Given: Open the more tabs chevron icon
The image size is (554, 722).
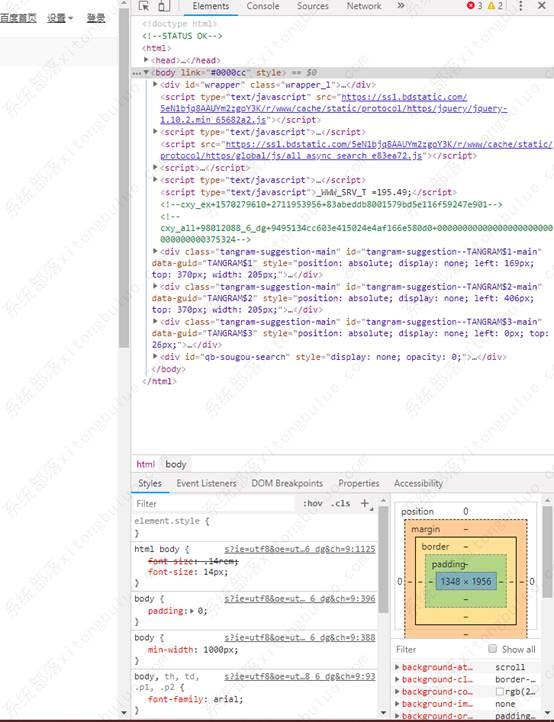Looking at the screenshot, I should (x=401, y=6).
